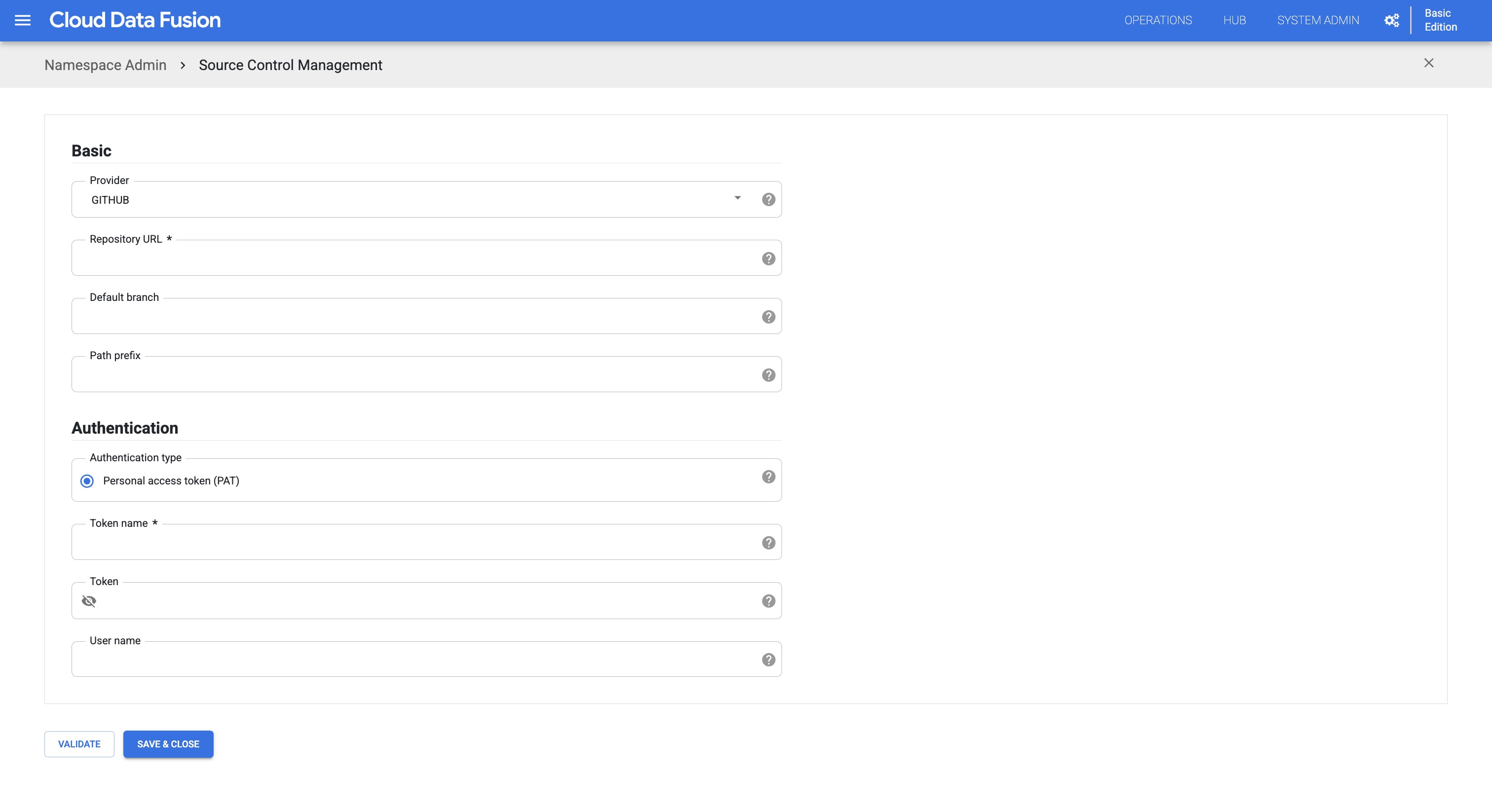Click the help icon next to Provider
1492x812 pixels.
(x=768, y=199)
